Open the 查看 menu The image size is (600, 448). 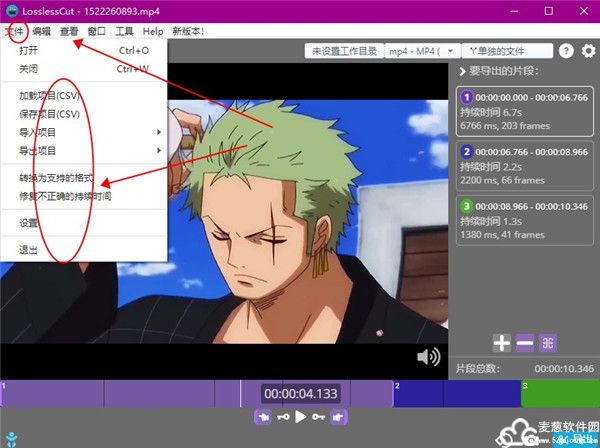69,31
